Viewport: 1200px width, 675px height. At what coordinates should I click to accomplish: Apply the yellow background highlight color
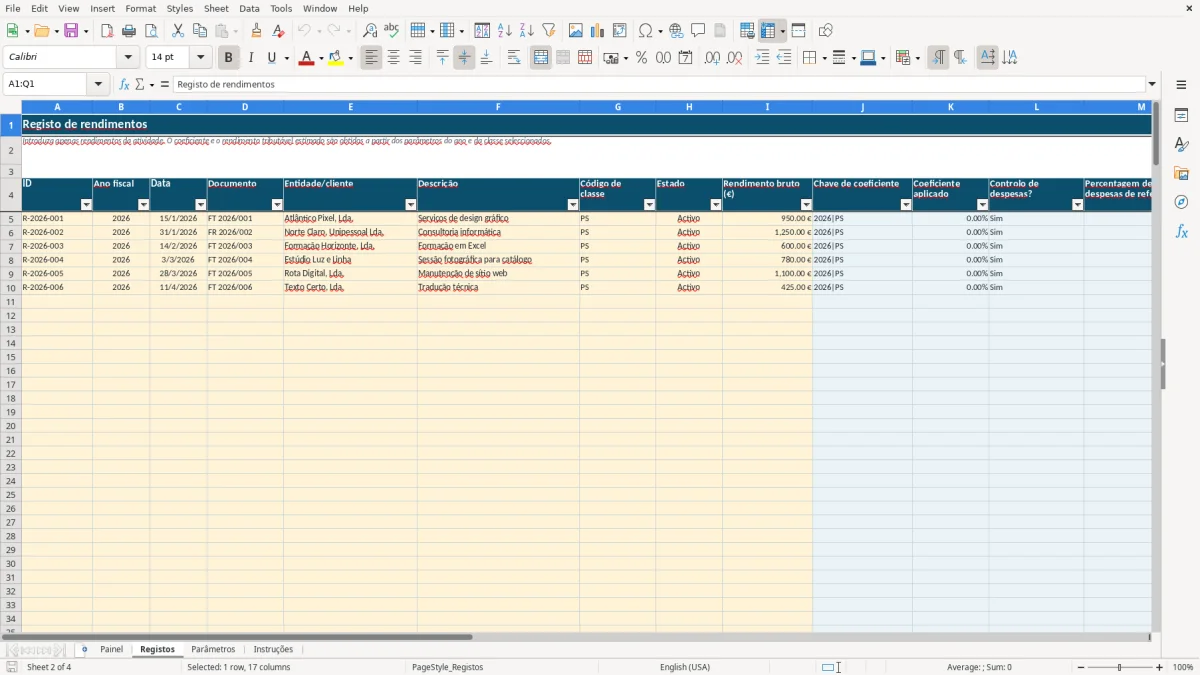(335, 58)
